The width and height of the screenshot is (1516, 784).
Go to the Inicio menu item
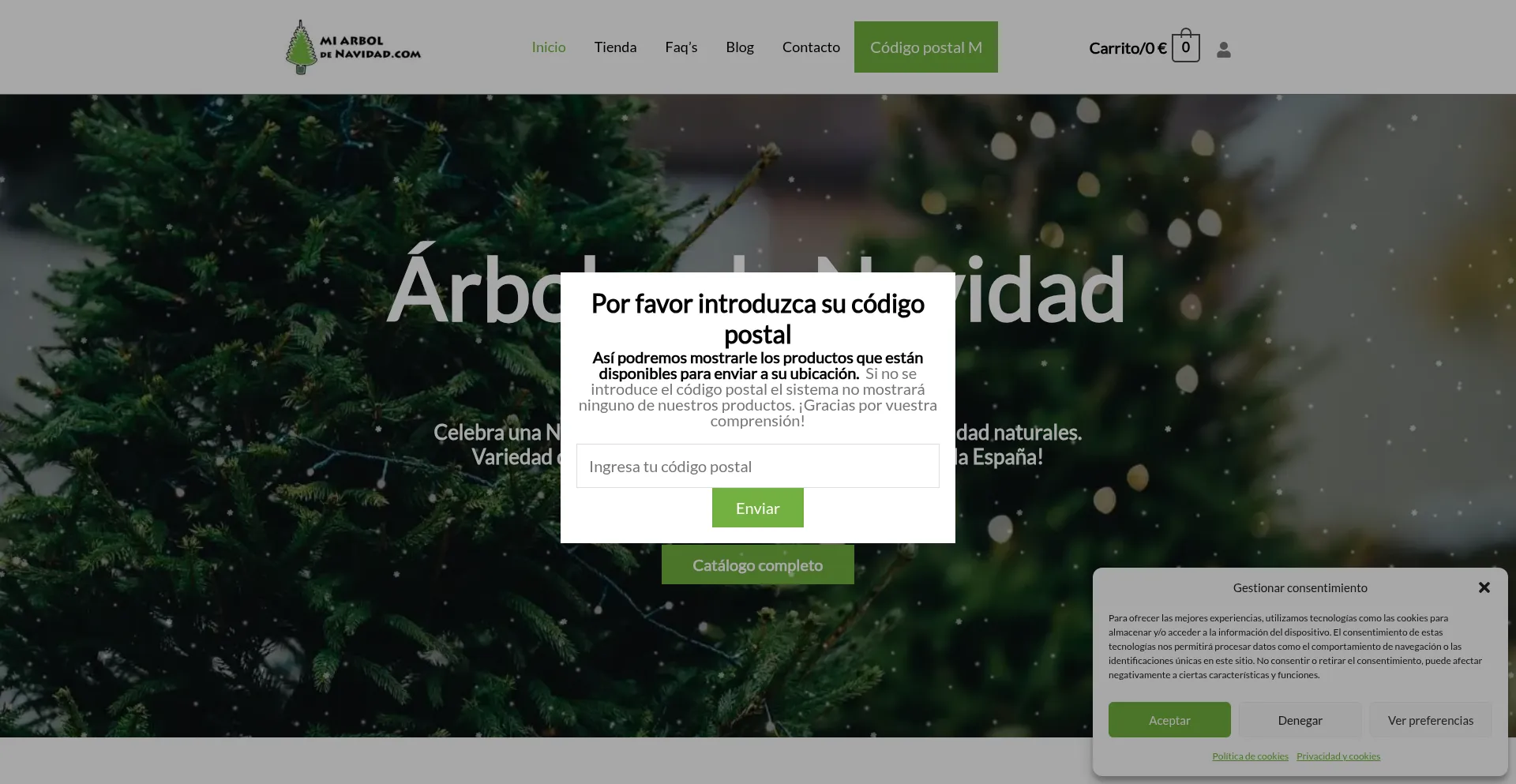(548, 47)
